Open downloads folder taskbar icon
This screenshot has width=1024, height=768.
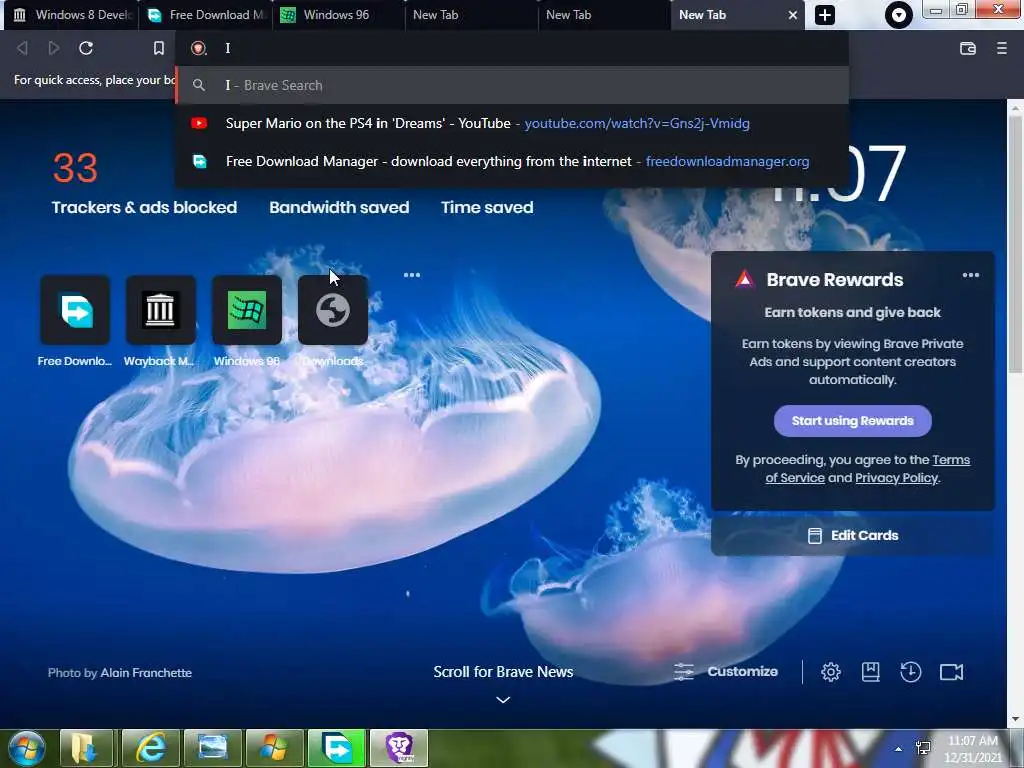(x=88, y=748)
